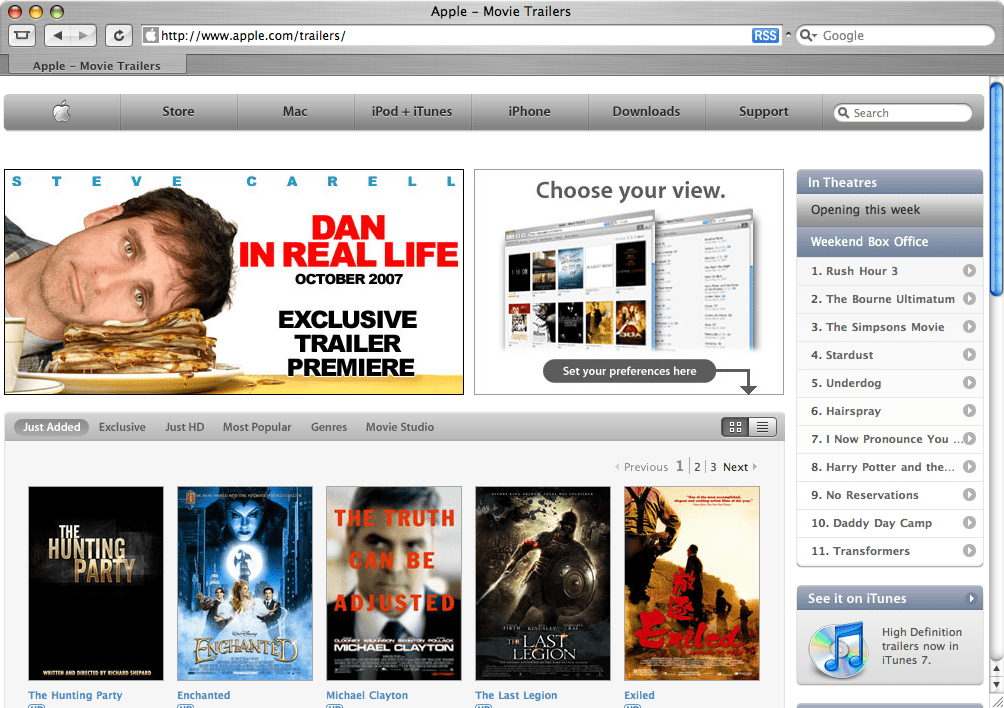Click the arrow icon next to The Simpsons Movie
1004x708 pixels.
[x=969, y=326]
